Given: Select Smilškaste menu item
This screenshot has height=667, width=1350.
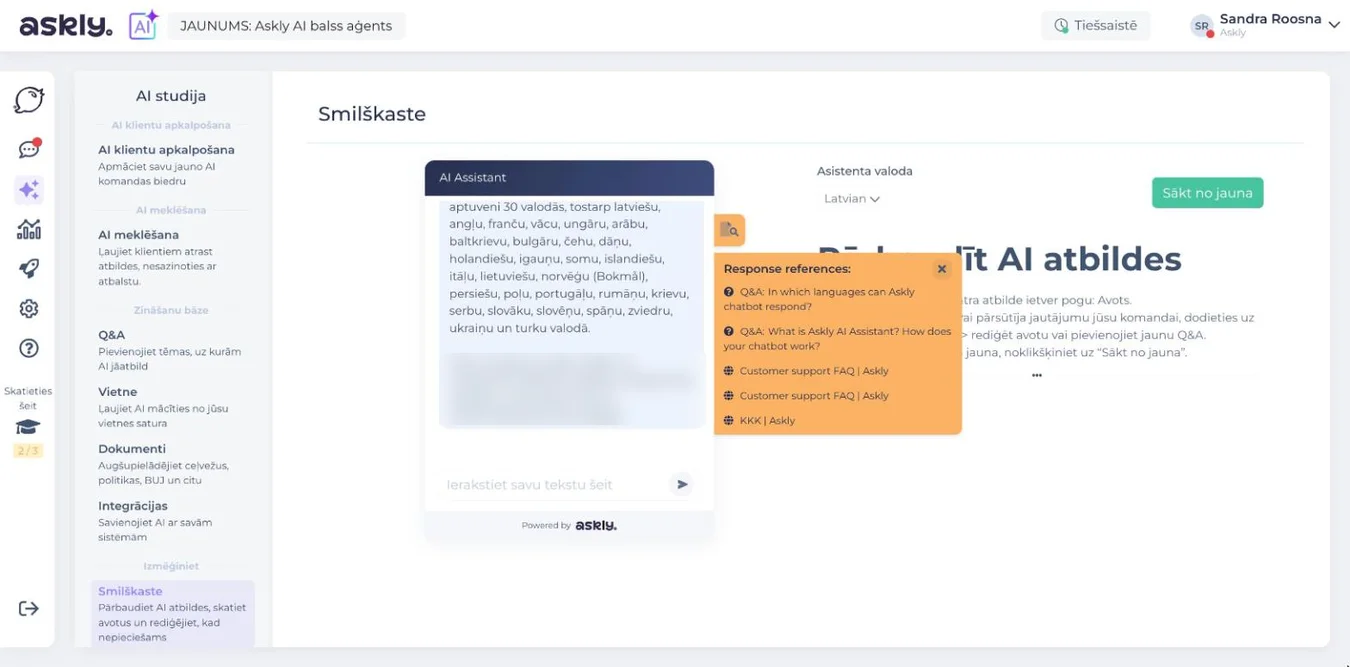Looking at the screenshot, I should pos(172,614).
